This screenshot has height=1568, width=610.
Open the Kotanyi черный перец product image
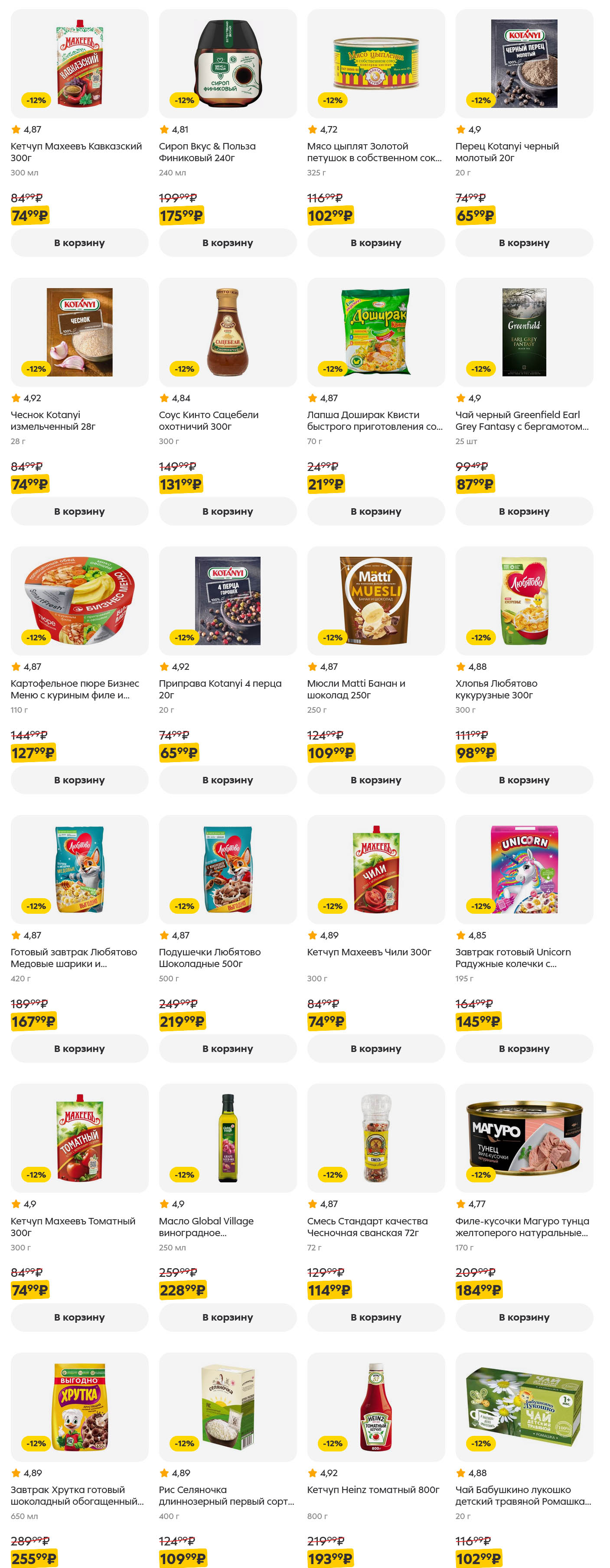click(524, 63)
